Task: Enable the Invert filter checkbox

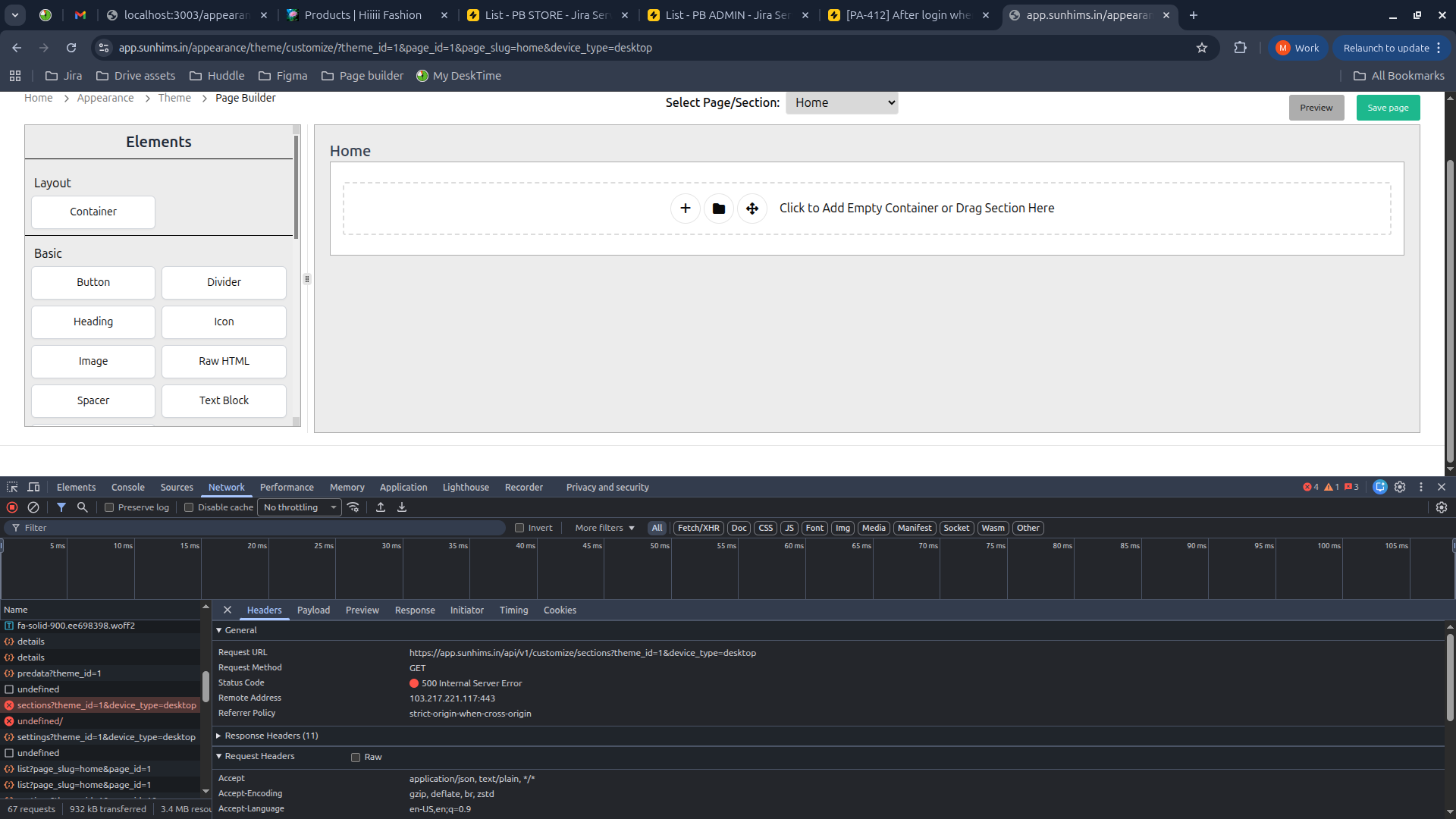Action: (519, 528)
